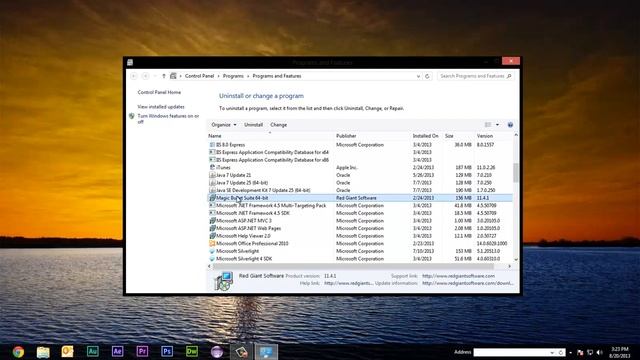Launch Adobe Premiere Pro from the taskbar
Screen dimensions: 640x360
click(142, 351)
